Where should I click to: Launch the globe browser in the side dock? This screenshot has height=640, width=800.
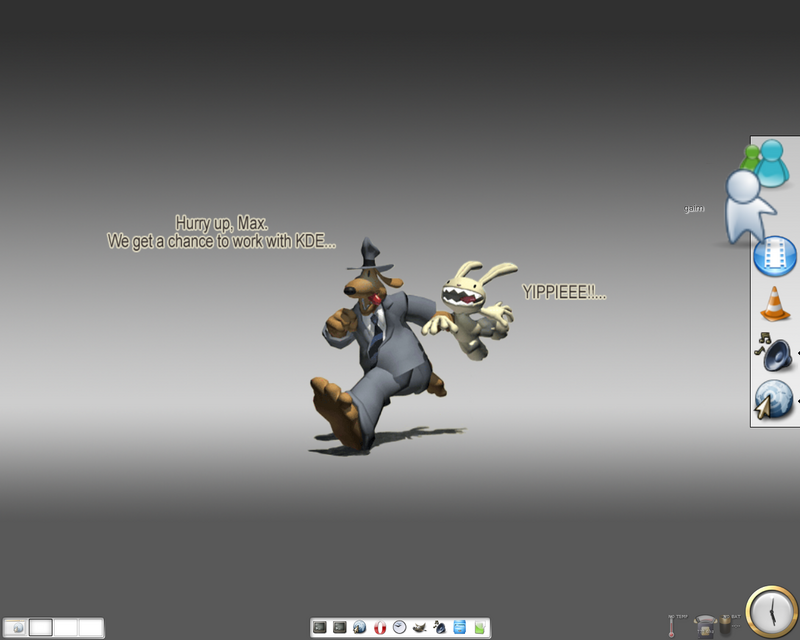(x=773, y=400)
